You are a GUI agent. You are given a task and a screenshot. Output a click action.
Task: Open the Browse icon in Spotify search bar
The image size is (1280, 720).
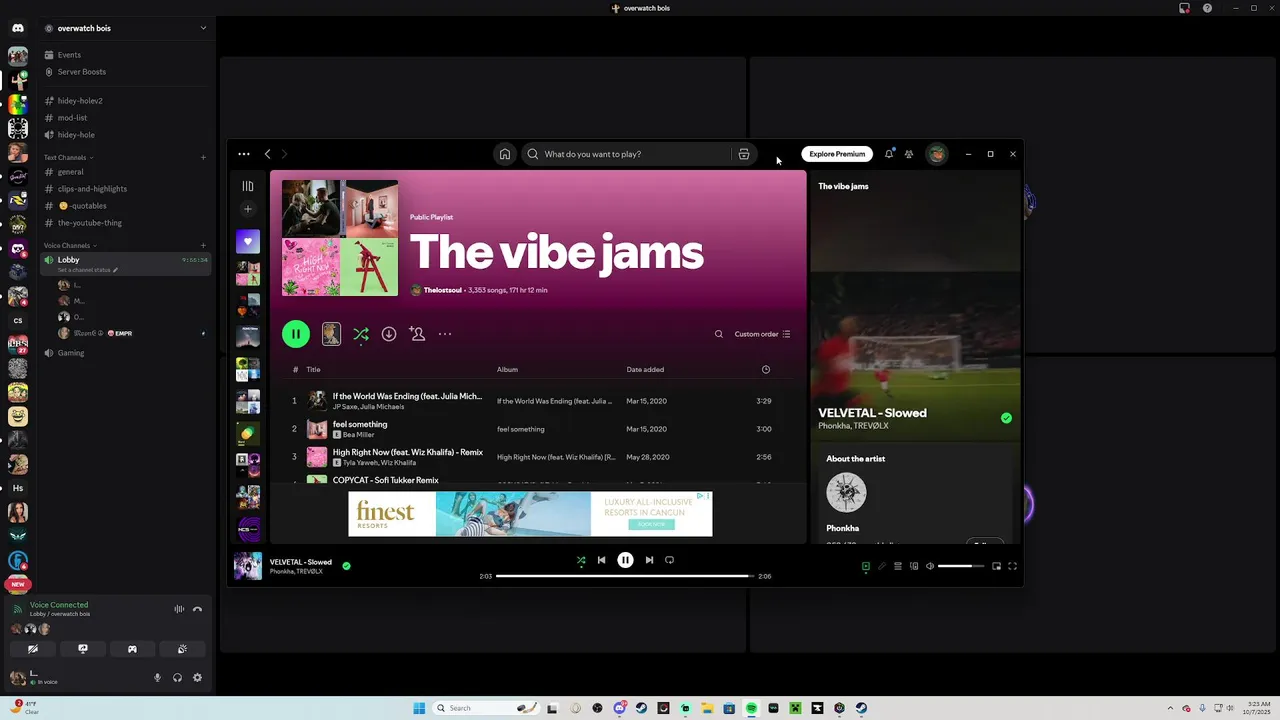(x=743, y=154)
